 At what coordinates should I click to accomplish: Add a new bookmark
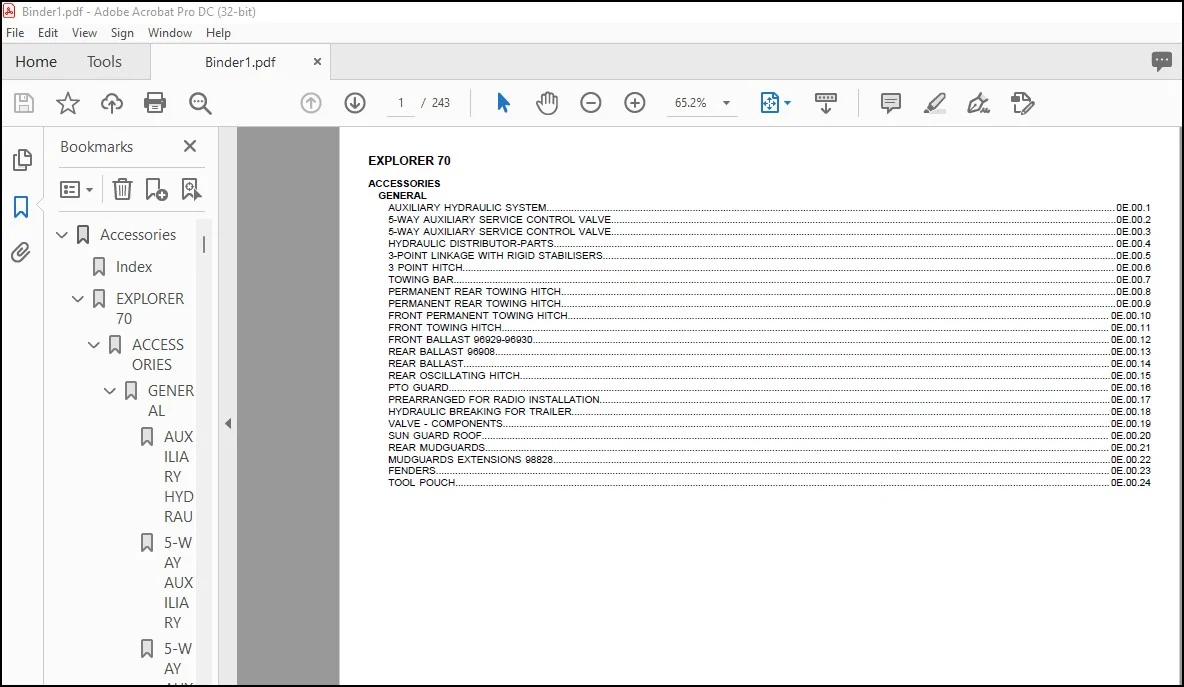coord(156,189)
